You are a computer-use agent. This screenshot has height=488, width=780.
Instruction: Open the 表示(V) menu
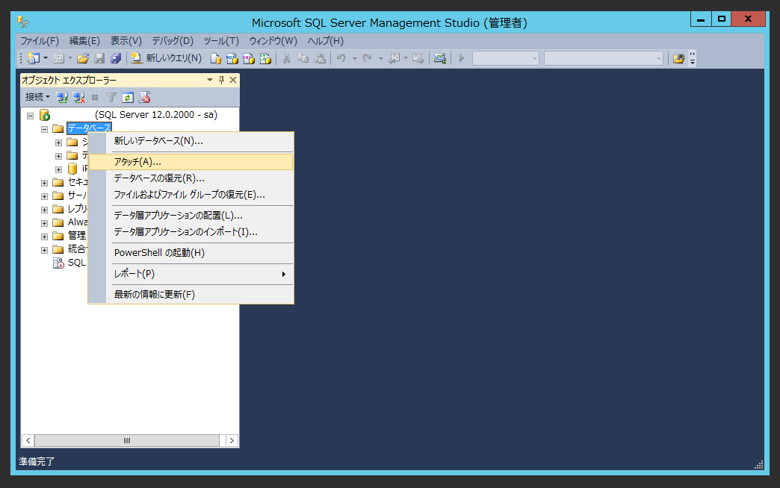126,41
